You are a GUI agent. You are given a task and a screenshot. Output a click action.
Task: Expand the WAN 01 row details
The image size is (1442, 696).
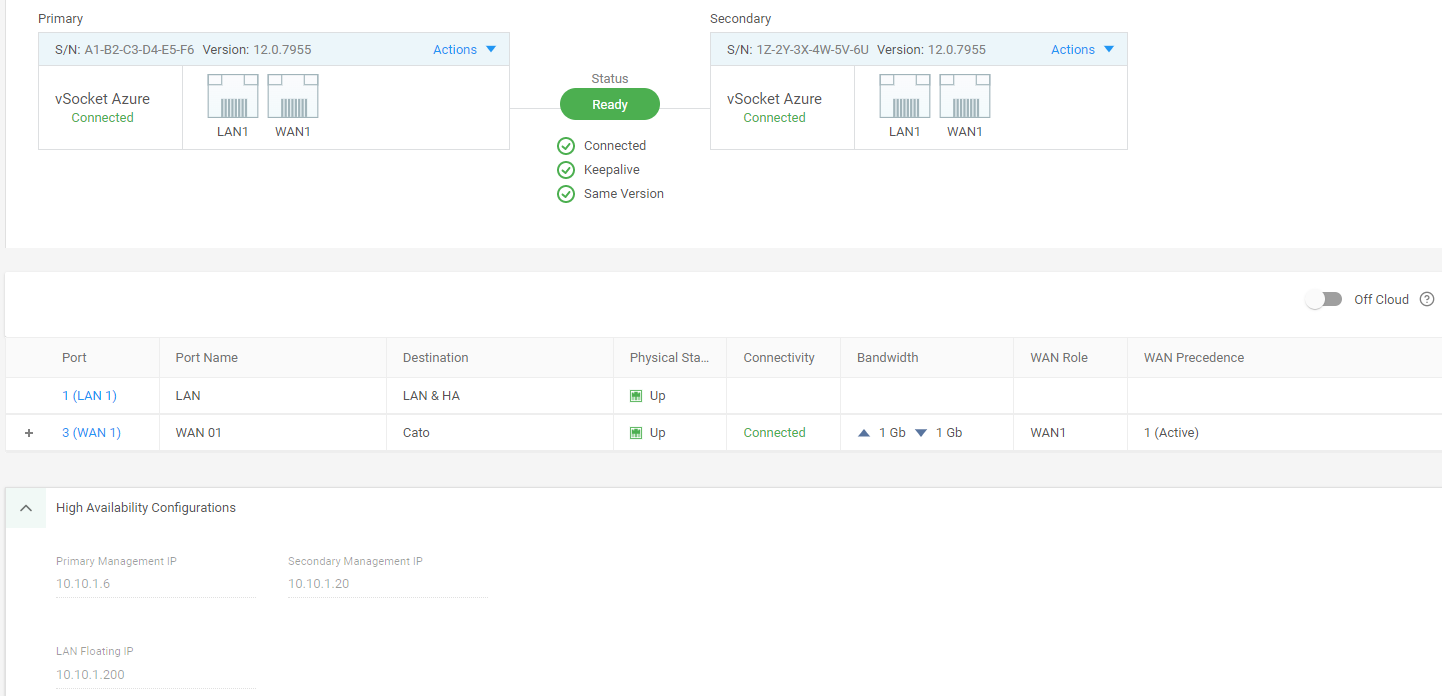(x=28, y=432)
